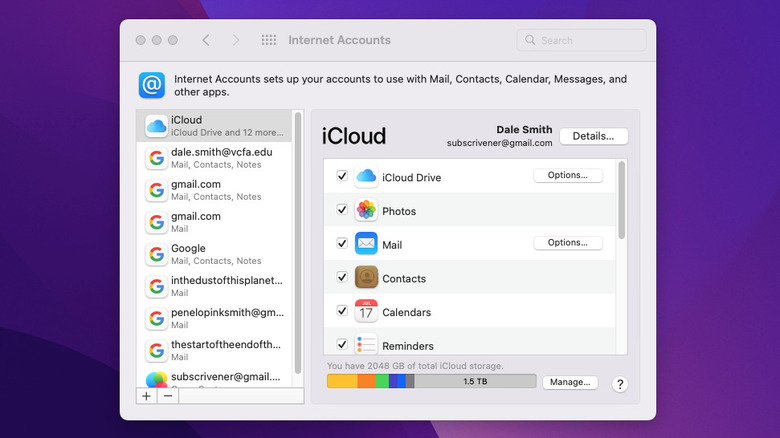Click the Contacts book icon
Image resolution: width=780 pixels, height=438 pixels.
point(366,278)
